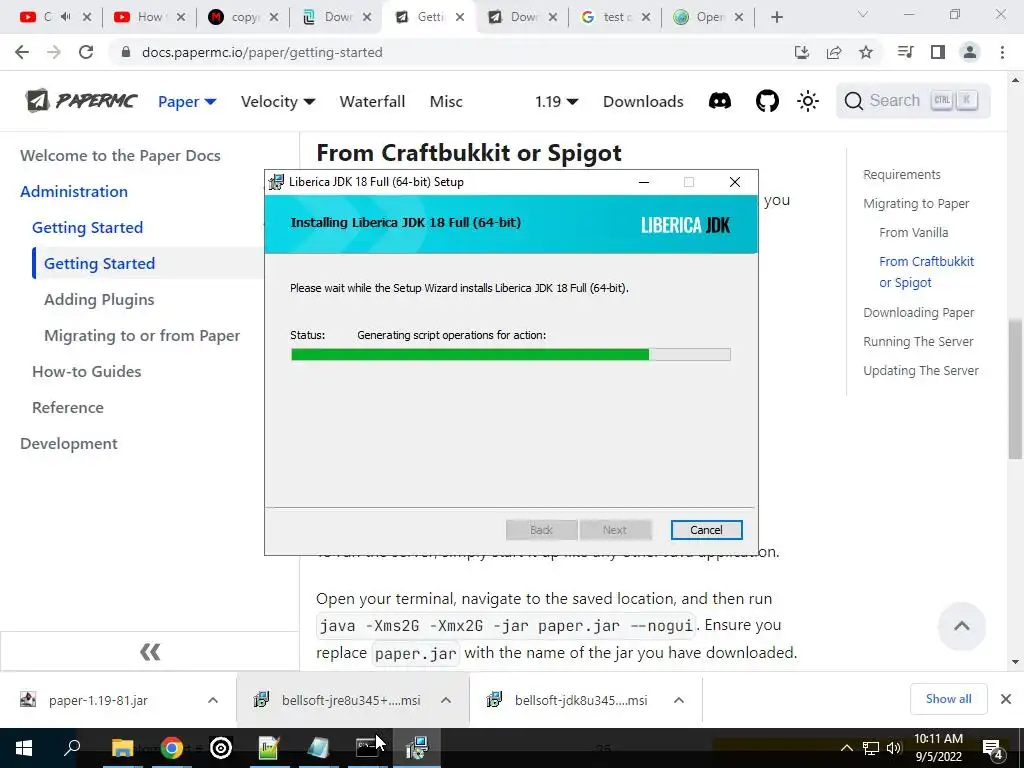
Task: Open paper-1.19-81.jar download options chevron
Action: pos(213,700)
